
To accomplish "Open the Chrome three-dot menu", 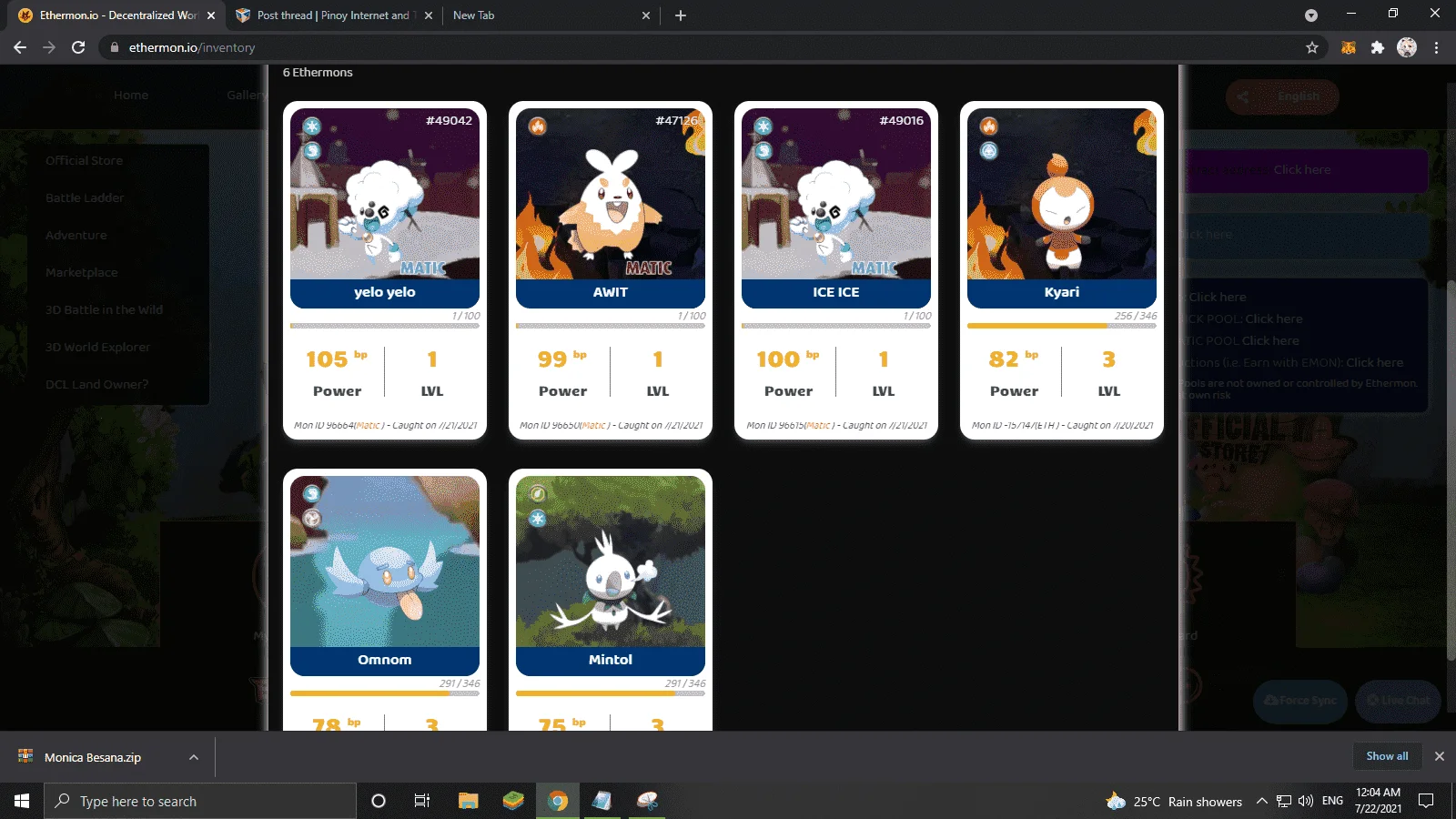I will (1437, 47).
